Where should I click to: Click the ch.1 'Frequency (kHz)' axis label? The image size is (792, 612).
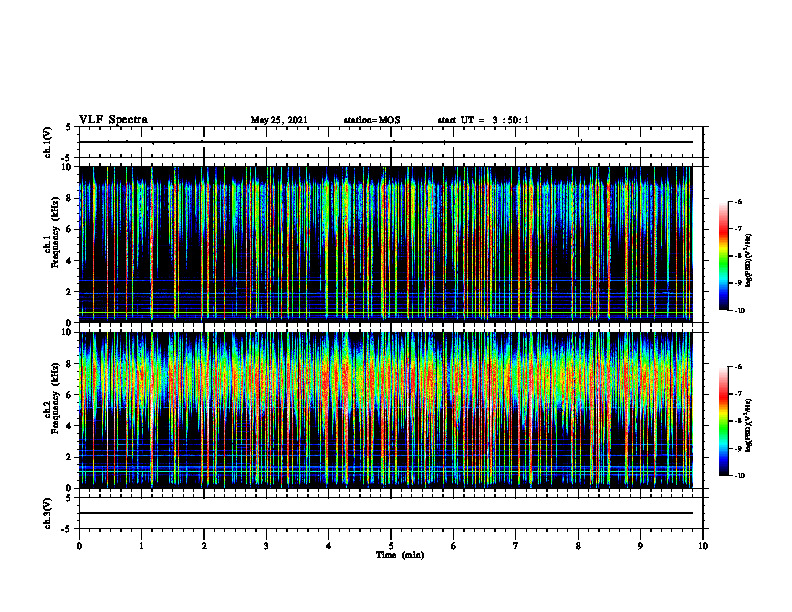(55, 231)
